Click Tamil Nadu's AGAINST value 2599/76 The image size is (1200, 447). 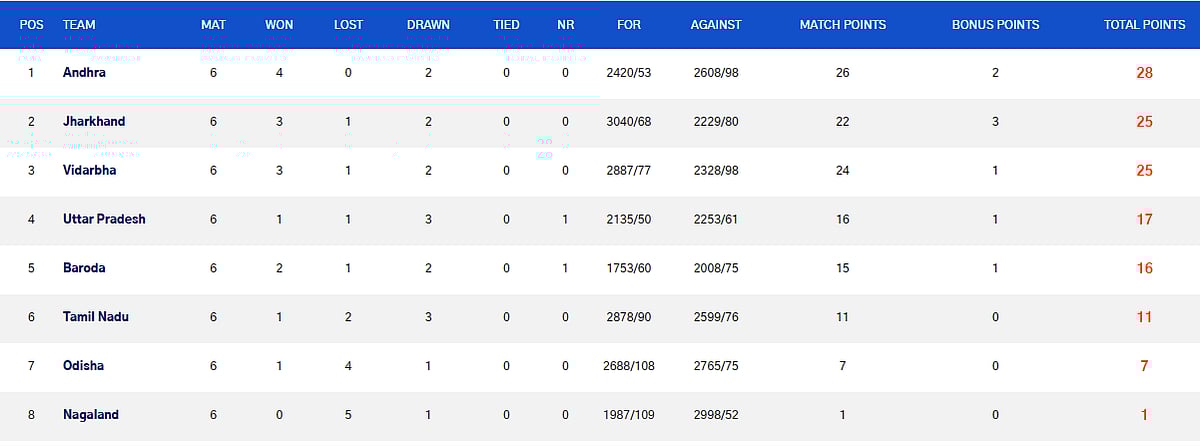point(715,317)
